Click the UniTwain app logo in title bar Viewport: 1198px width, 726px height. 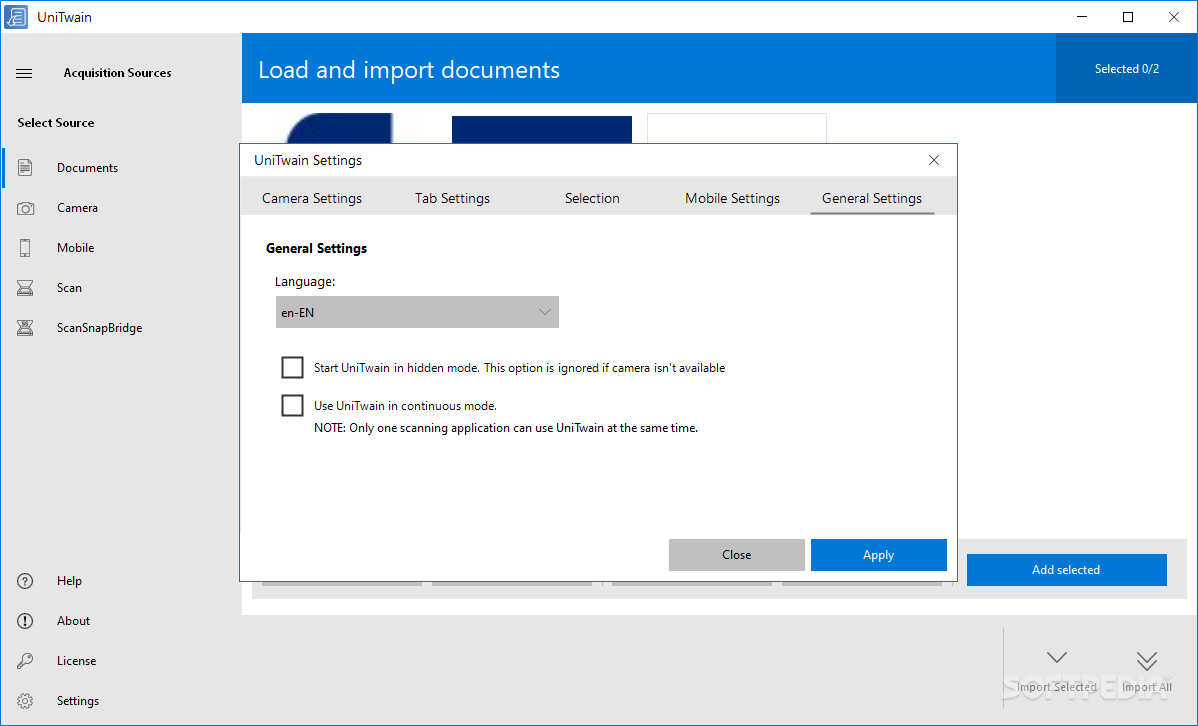click(15, 17)
